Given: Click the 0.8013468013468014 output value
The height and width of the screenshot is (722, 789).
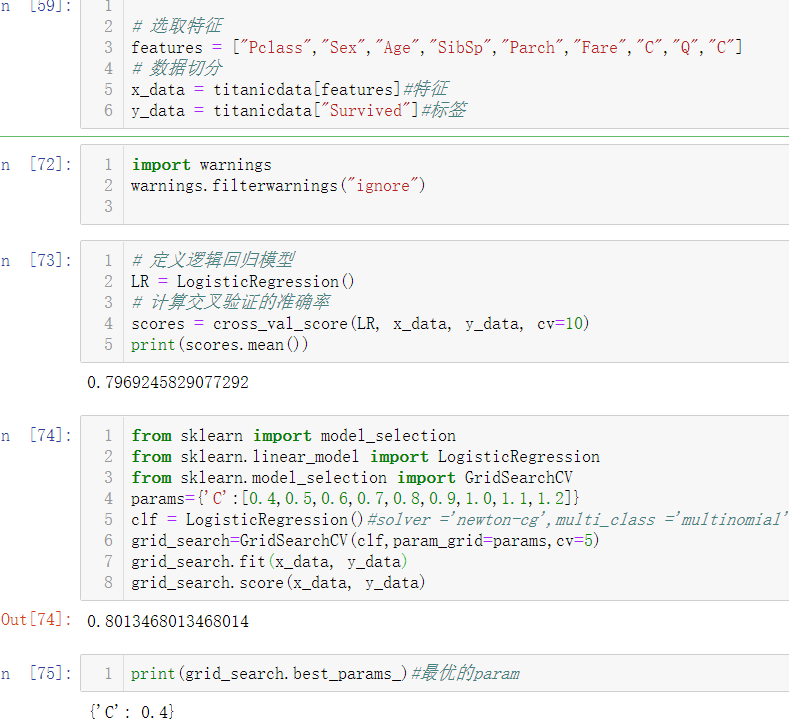Looking at the screenshot, I should 168,621.
